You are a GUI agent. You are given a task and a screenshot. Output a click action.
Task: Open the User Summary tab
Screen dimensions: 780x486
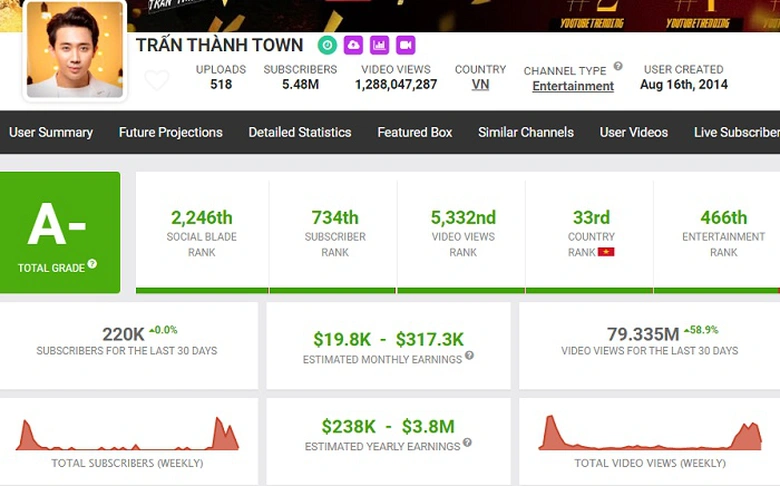51,132
